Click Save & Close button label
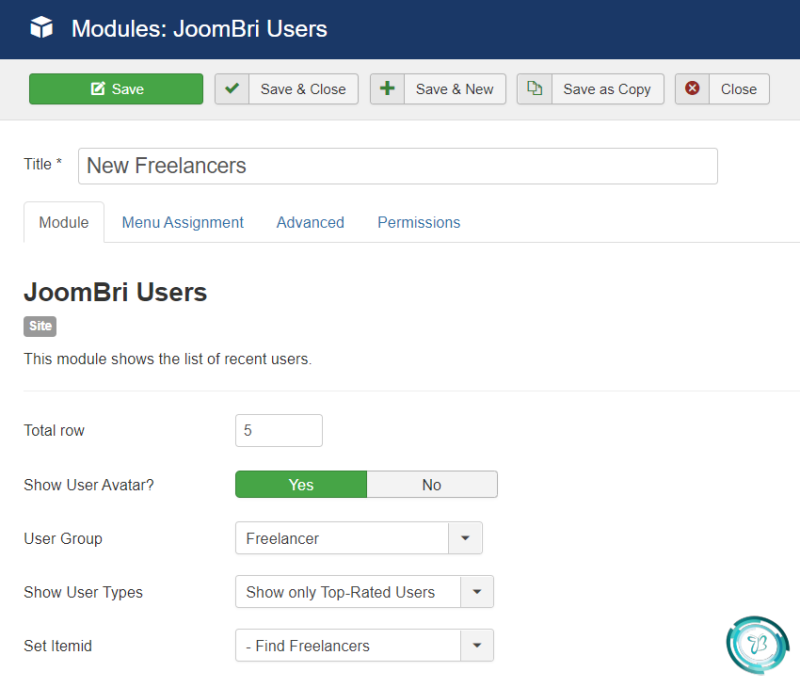 (303, 89)
